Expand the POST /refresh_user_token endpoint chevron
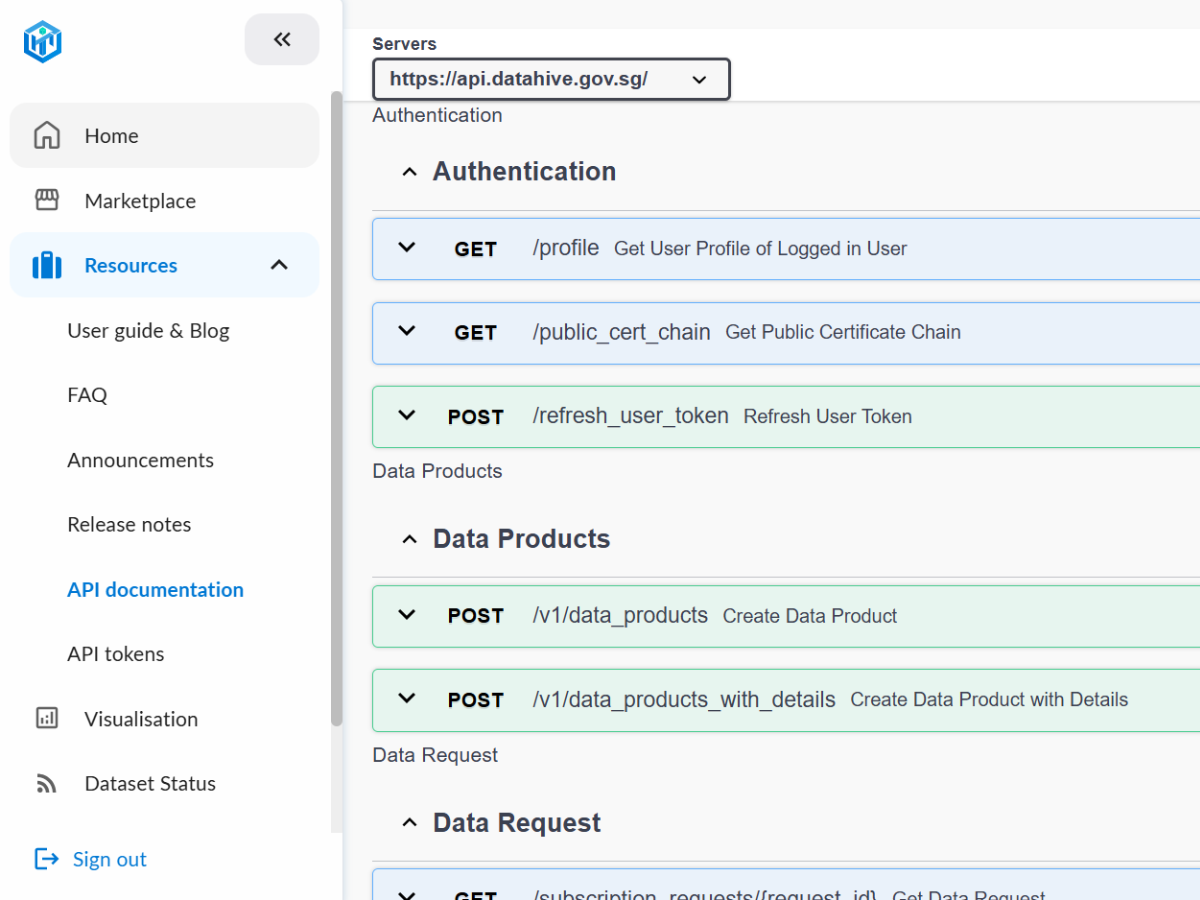Viewport: 1200px width, 900px height. pos(406,415)
